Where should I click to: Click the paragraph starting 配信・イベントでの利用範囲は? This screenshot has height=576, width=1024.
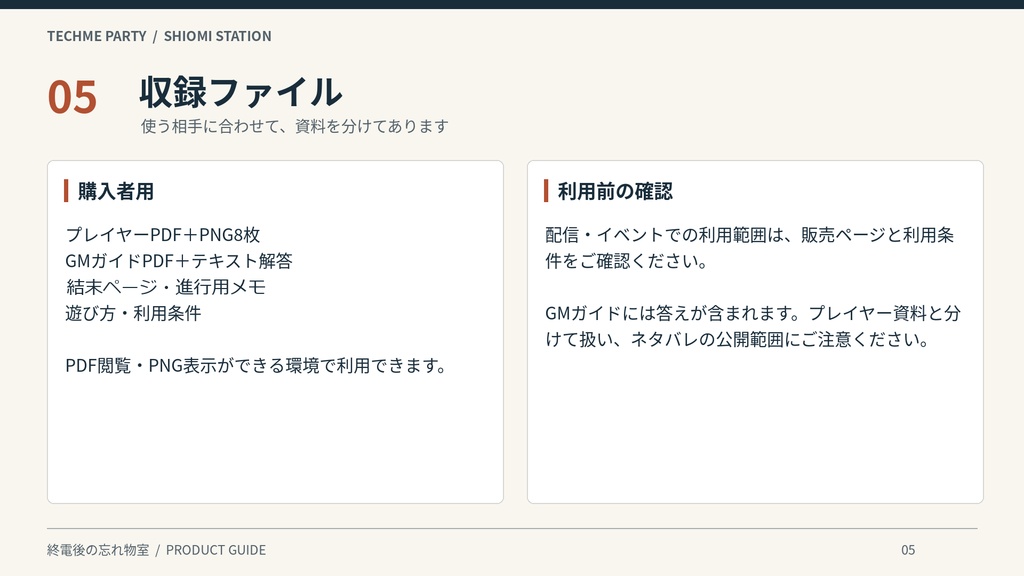coord(750,248)
